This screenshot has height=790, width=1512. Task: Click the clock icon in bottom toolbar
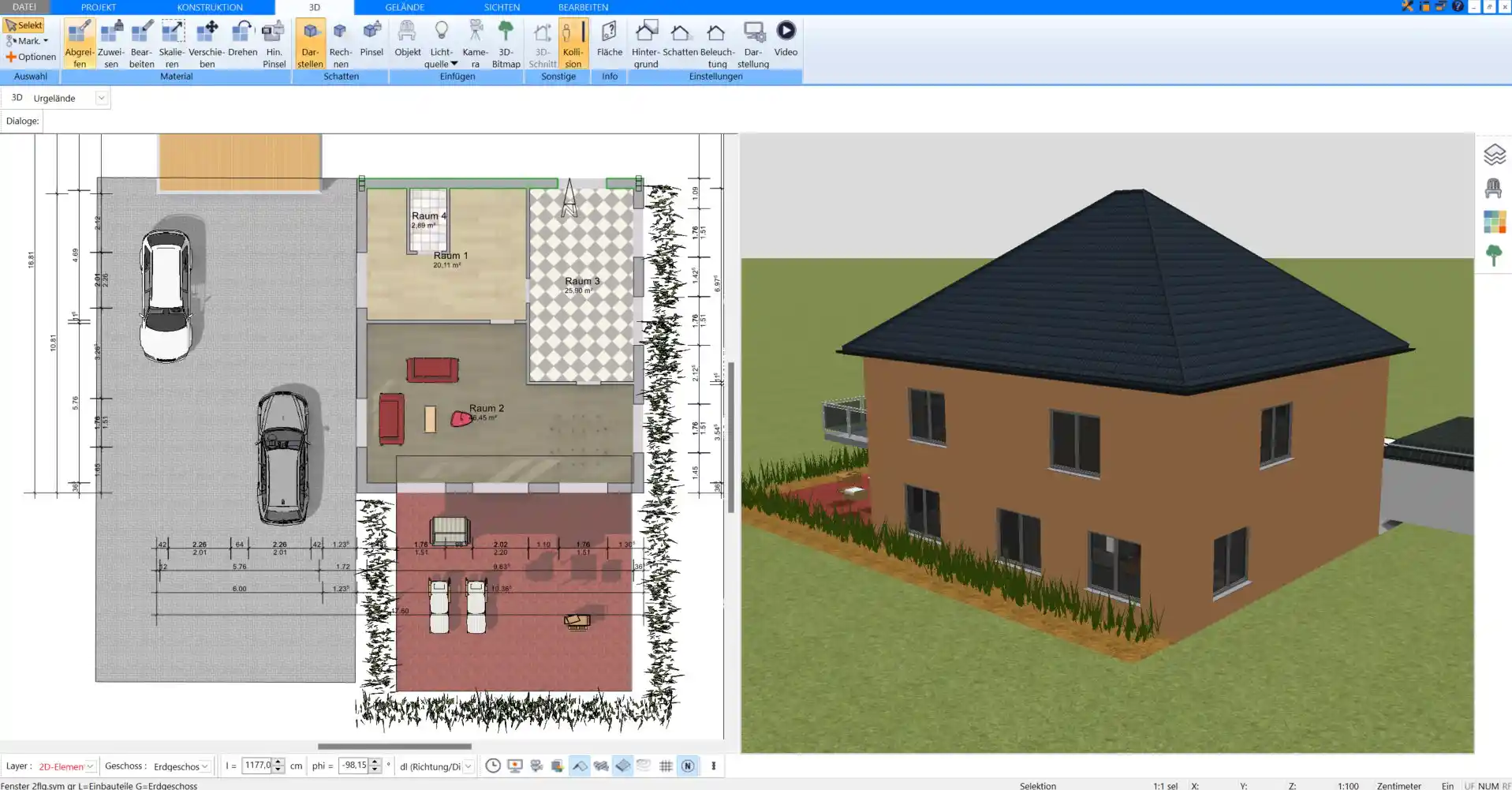pos(493,766)
